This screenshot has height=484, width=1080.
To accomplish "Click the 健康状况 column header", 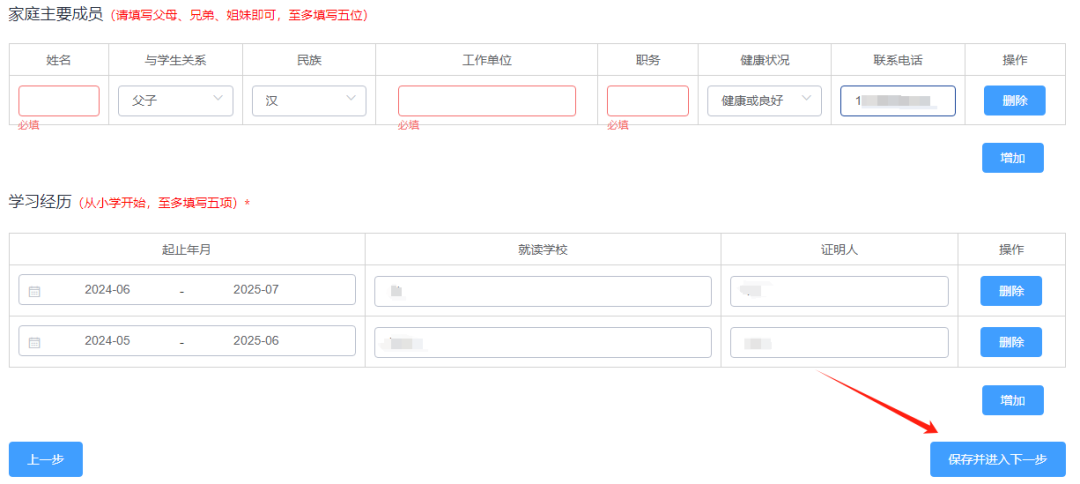I will [765, 60].
